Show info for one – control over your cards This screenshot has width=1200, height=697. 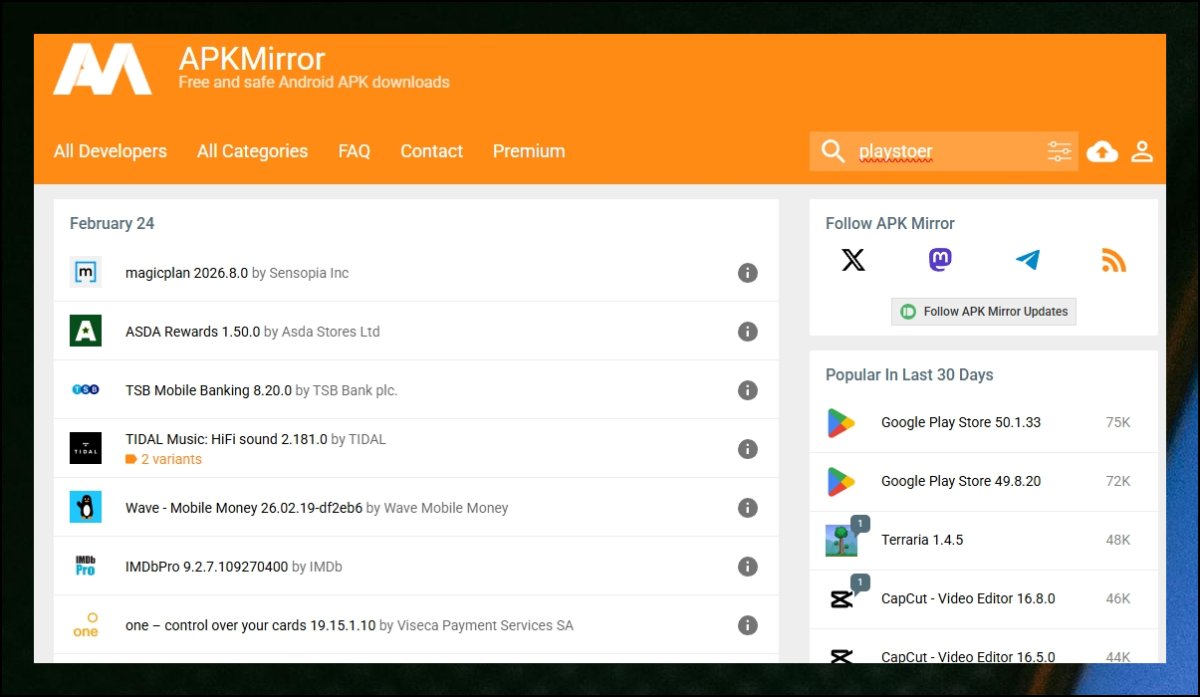pyautogui.click(x=748, y=626)
